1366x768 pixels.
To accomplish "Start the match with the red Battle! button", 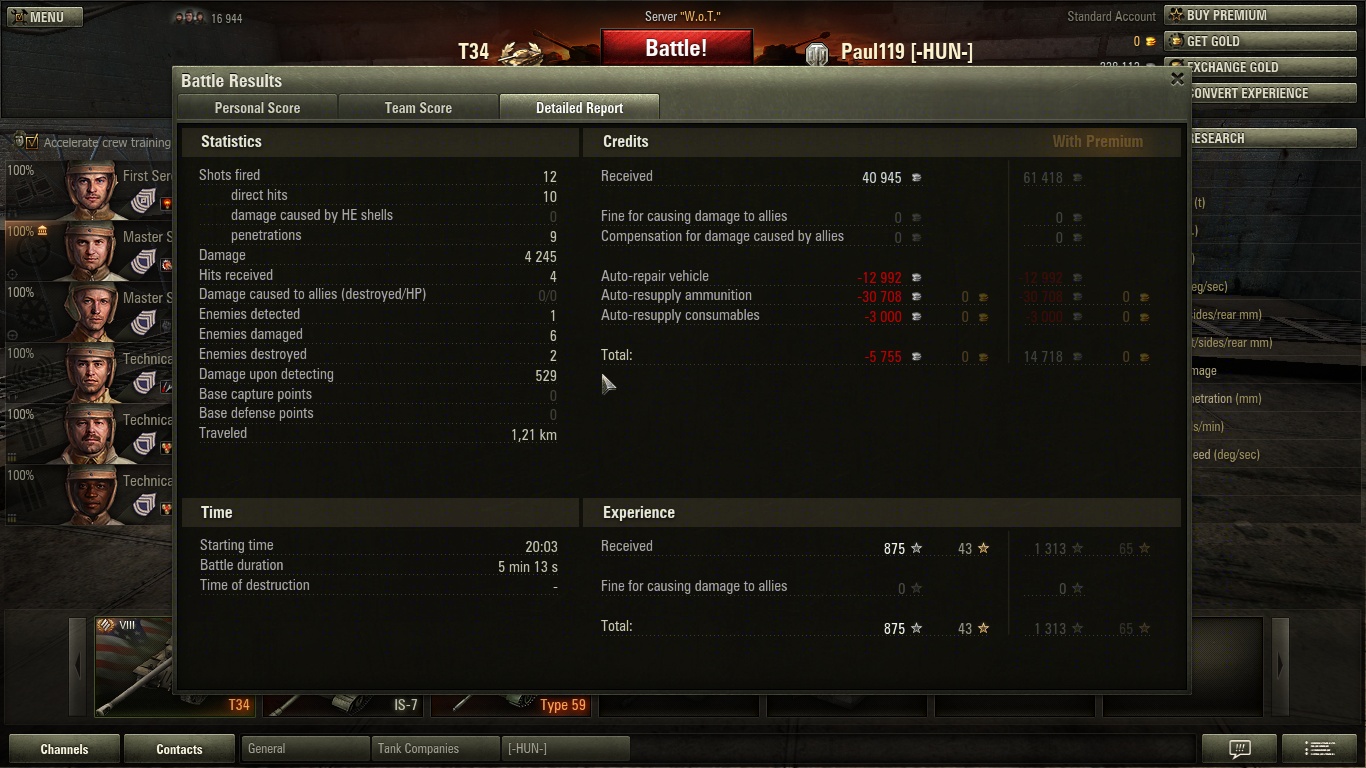I will (x=676, y=48).
